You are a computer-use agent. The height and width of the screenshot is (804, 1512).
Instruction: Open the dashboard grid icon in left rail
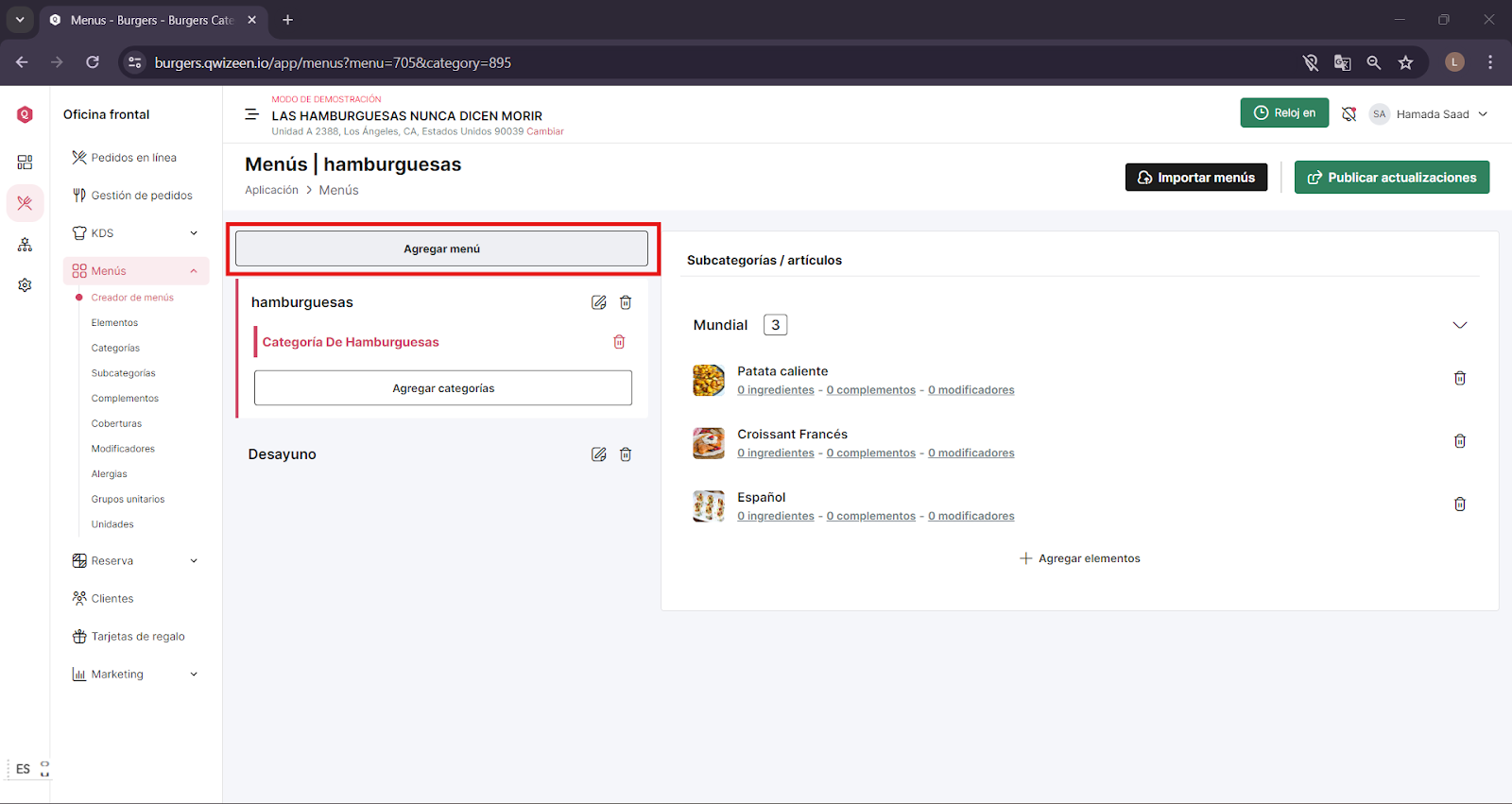coord(25,163)
